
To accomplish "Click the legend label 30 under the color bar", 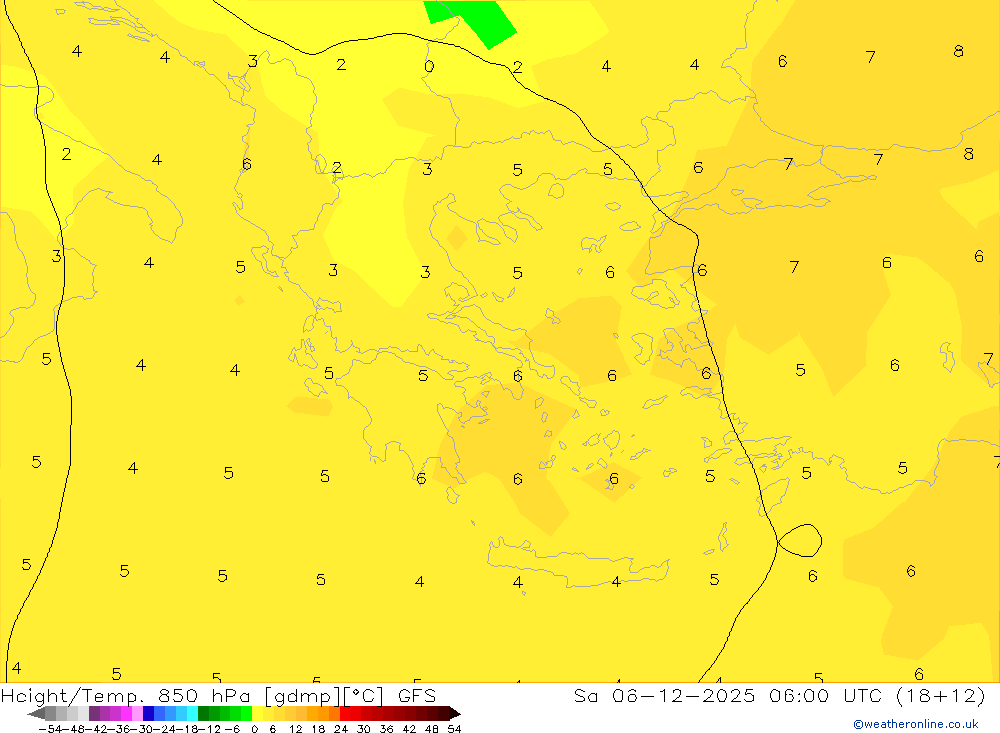I will (x=364, y=729).
